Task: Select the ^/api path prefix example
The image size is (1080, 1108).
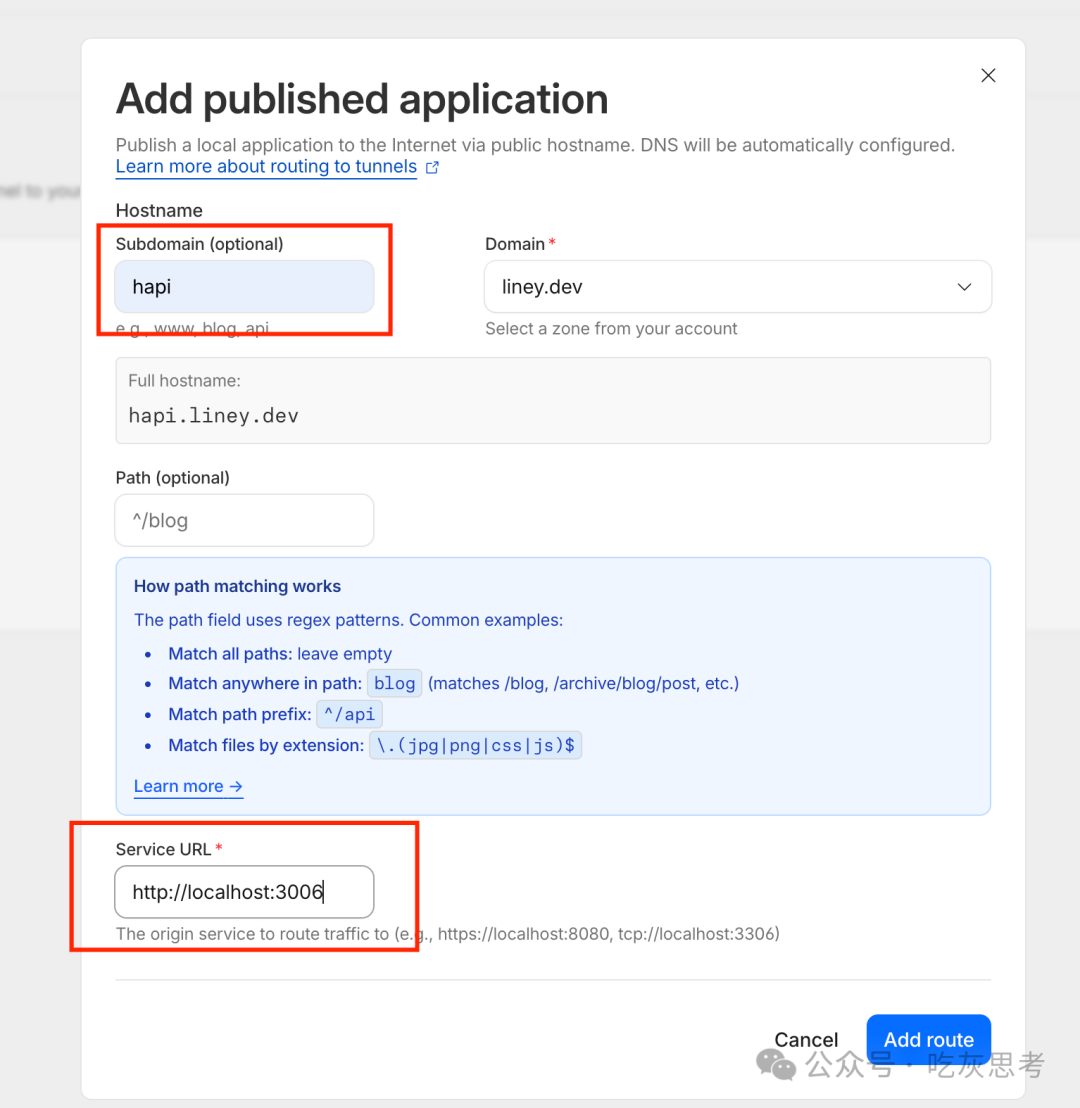Action: 349,714
